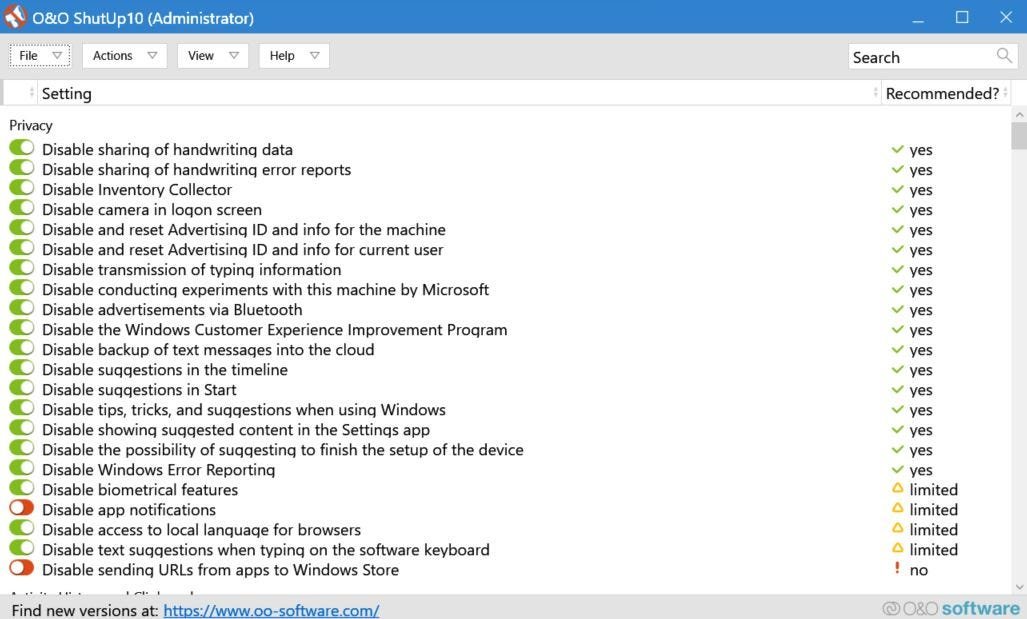
Task: Click the scrollbar down arrow
Action: coord(1018,587)
